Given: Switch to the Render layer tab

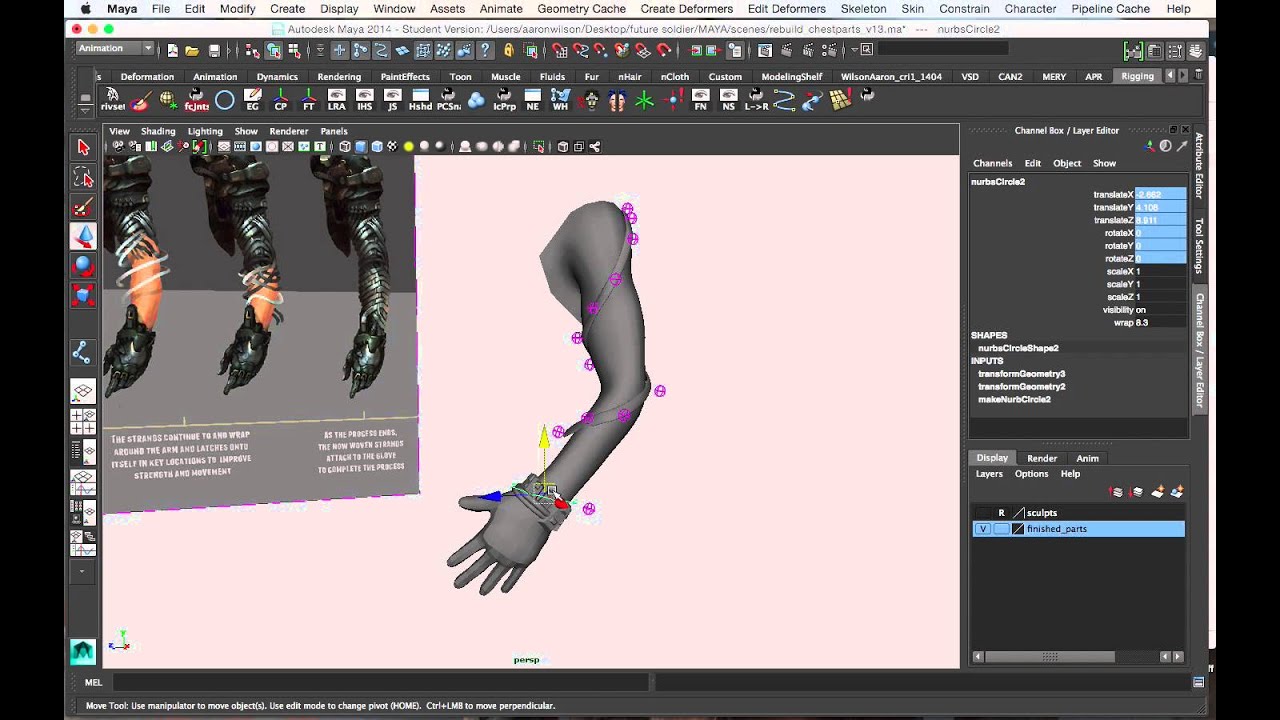Looking at the screenshot, I should (x=1042, y=458).
